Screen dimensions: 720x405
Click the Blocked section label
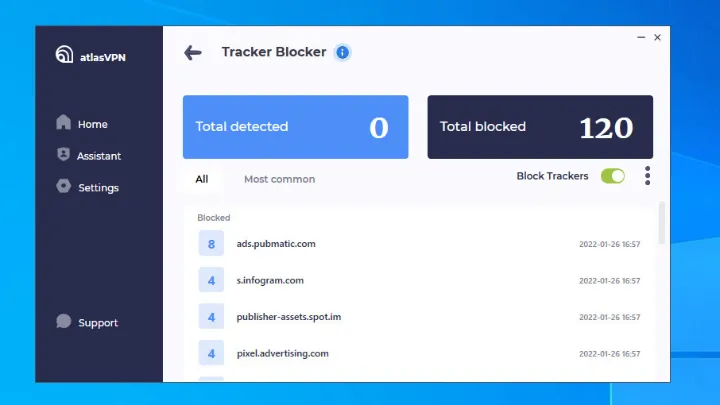point(214,218)
